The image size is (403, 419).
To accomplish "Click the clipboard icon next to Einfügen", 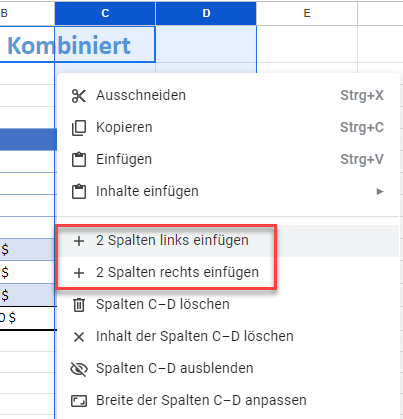I will [x=79, y=160].
